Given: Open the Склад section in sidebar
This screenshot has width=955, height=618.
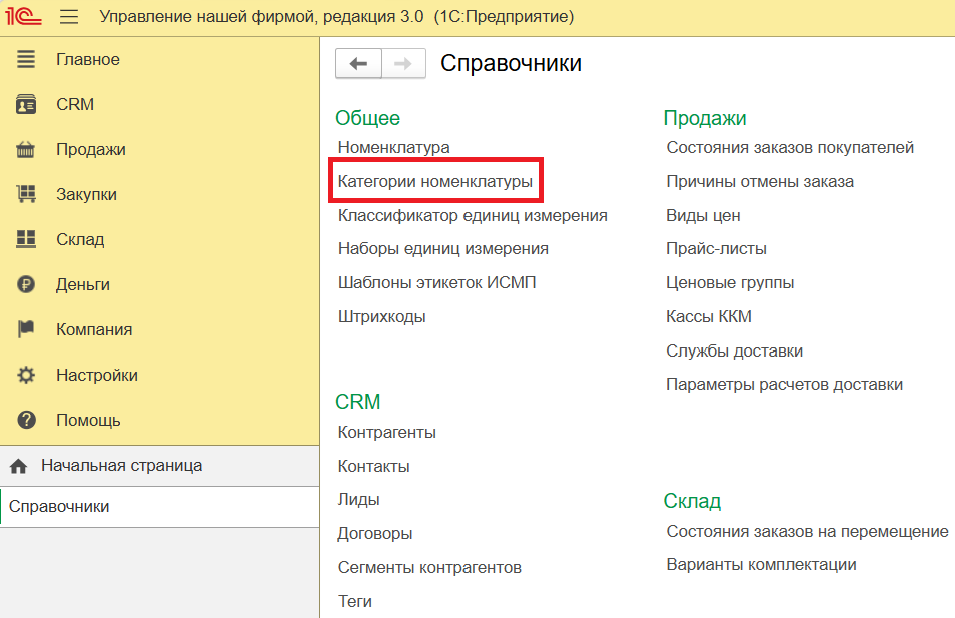Looking at the screenshot, I should point(80,239).
